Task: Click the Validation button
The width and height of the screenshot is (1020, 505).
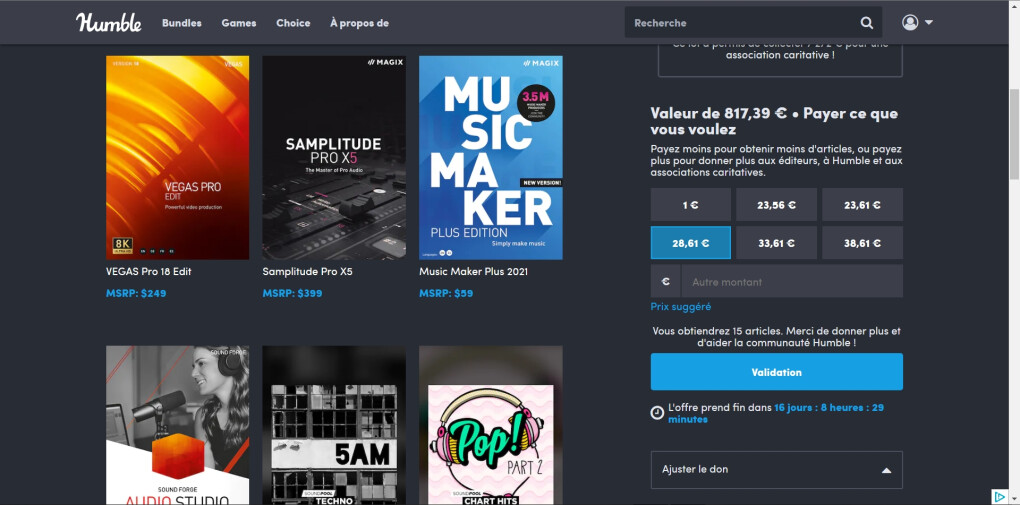Action: coord(777,372)
